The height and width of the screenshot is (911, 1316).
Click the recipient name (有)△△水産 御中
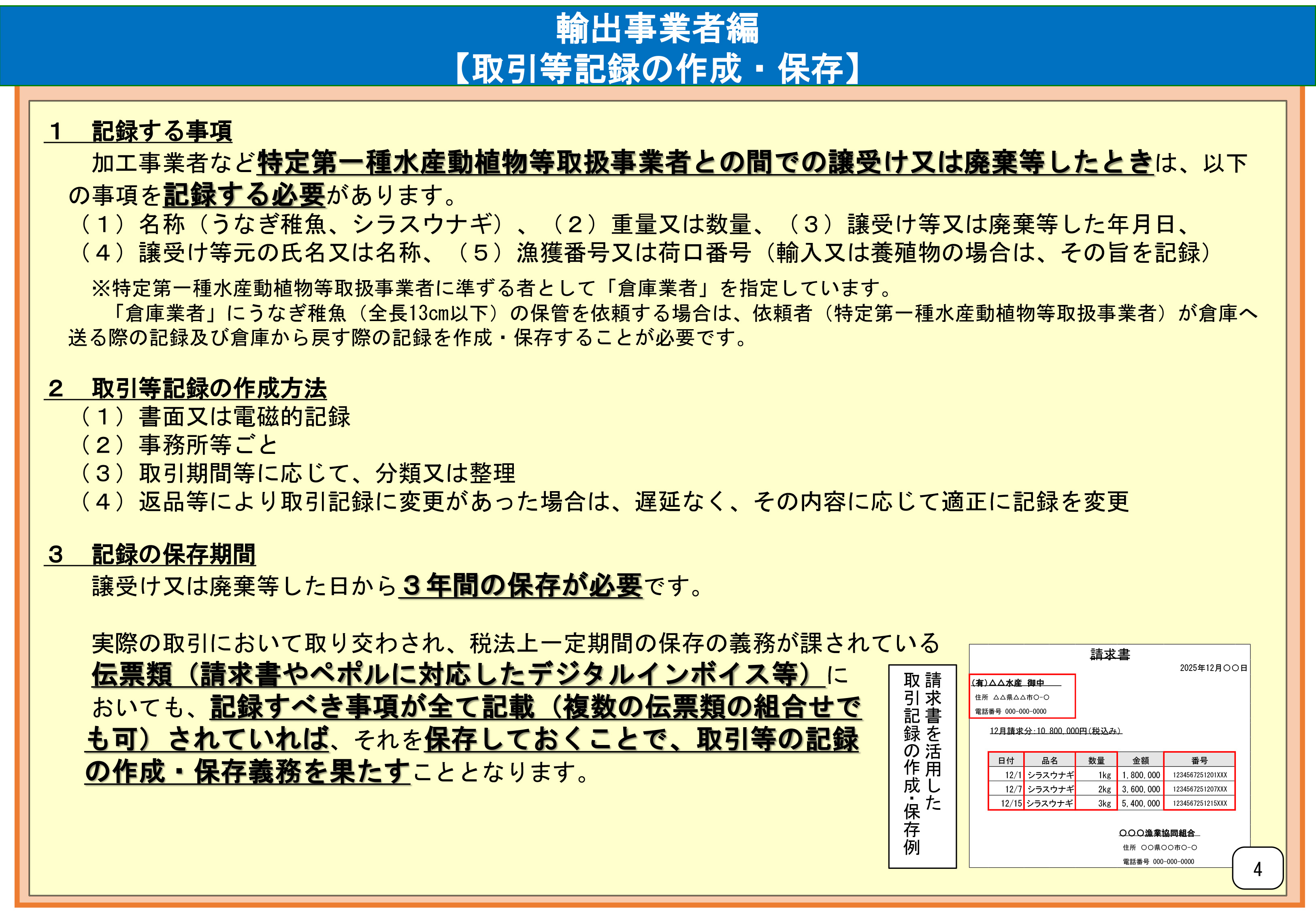tap(1008, 683)
